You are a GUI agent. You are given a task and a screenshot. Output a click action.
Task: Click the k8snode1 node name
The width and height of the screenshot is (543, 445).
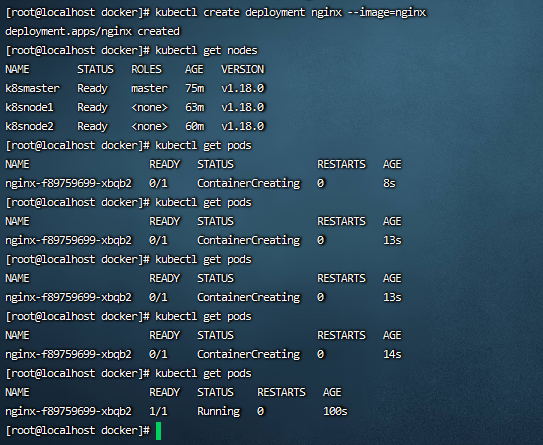(x=29, y=107)
